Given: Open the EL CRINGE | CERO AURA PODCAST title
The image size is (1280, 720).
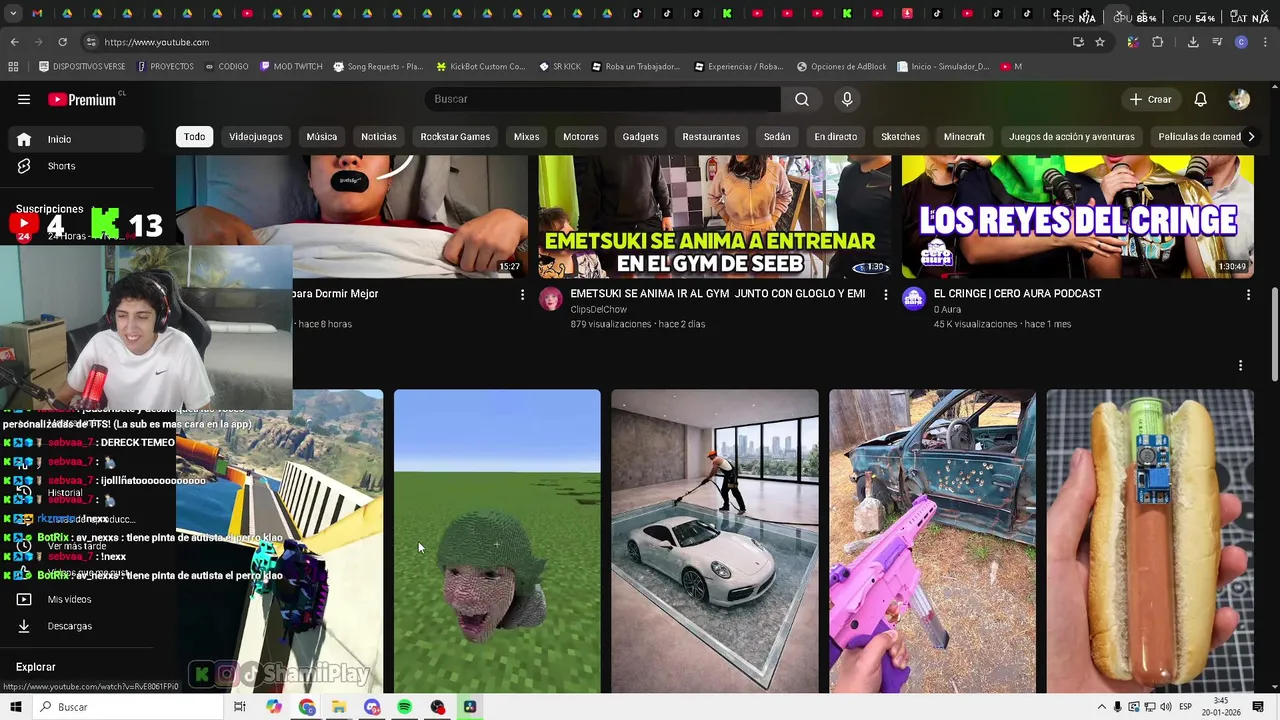Looking at the screenshot, I should (1017, 294).
